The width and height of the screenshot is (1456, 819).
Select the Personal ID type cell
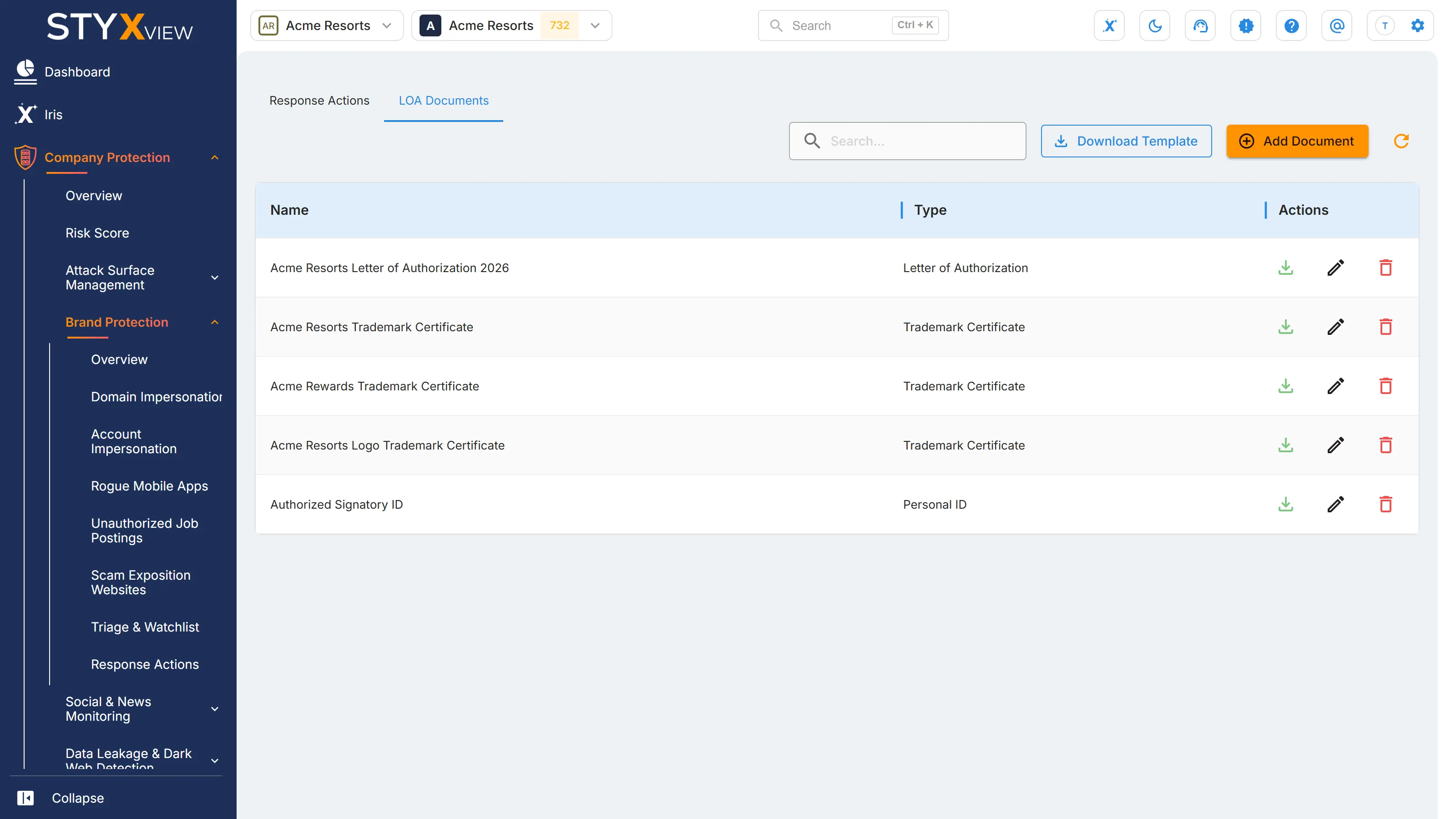point(934,504)
